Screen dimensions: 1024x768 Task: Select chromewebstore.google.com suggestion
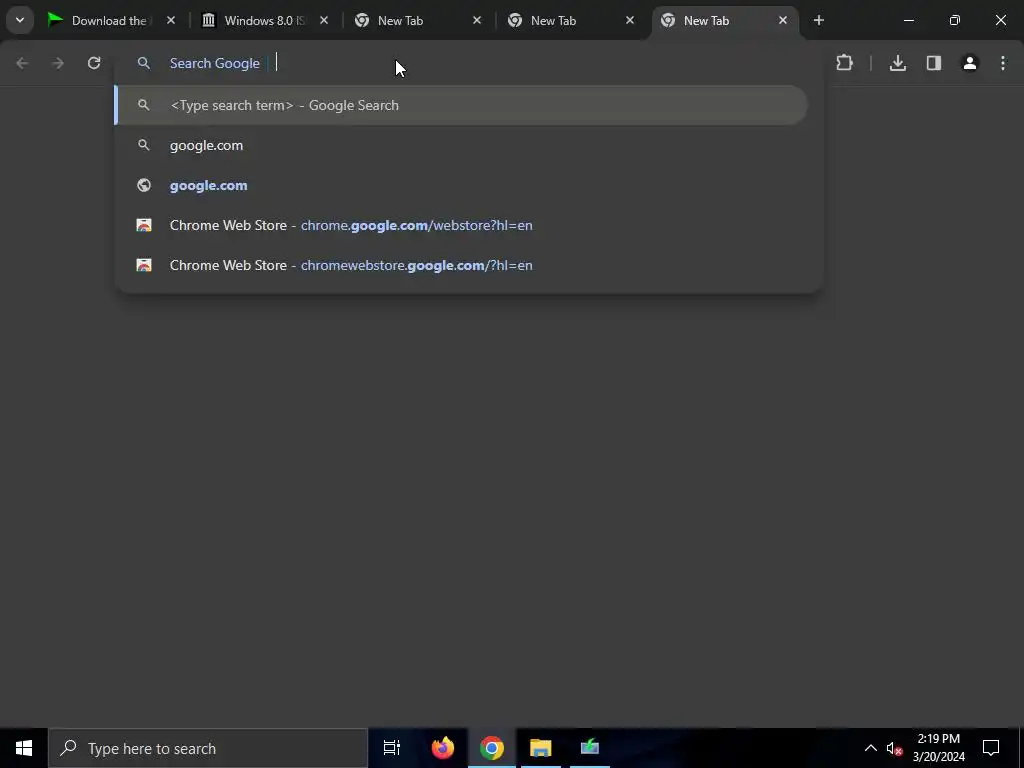pyautogui.click(x=461, y=264)
